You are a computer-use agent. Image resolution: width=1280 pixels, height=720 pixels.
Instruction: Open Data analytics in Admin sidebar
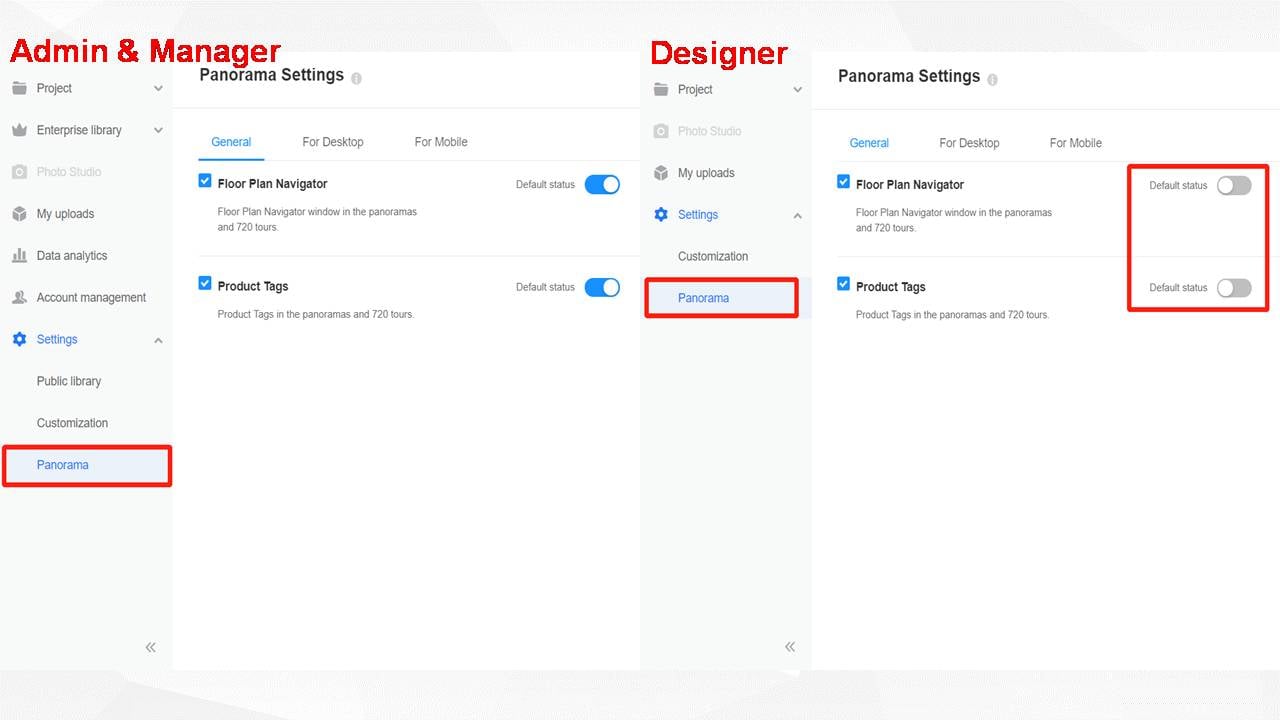pyautogui.click(x=72, y=256)
